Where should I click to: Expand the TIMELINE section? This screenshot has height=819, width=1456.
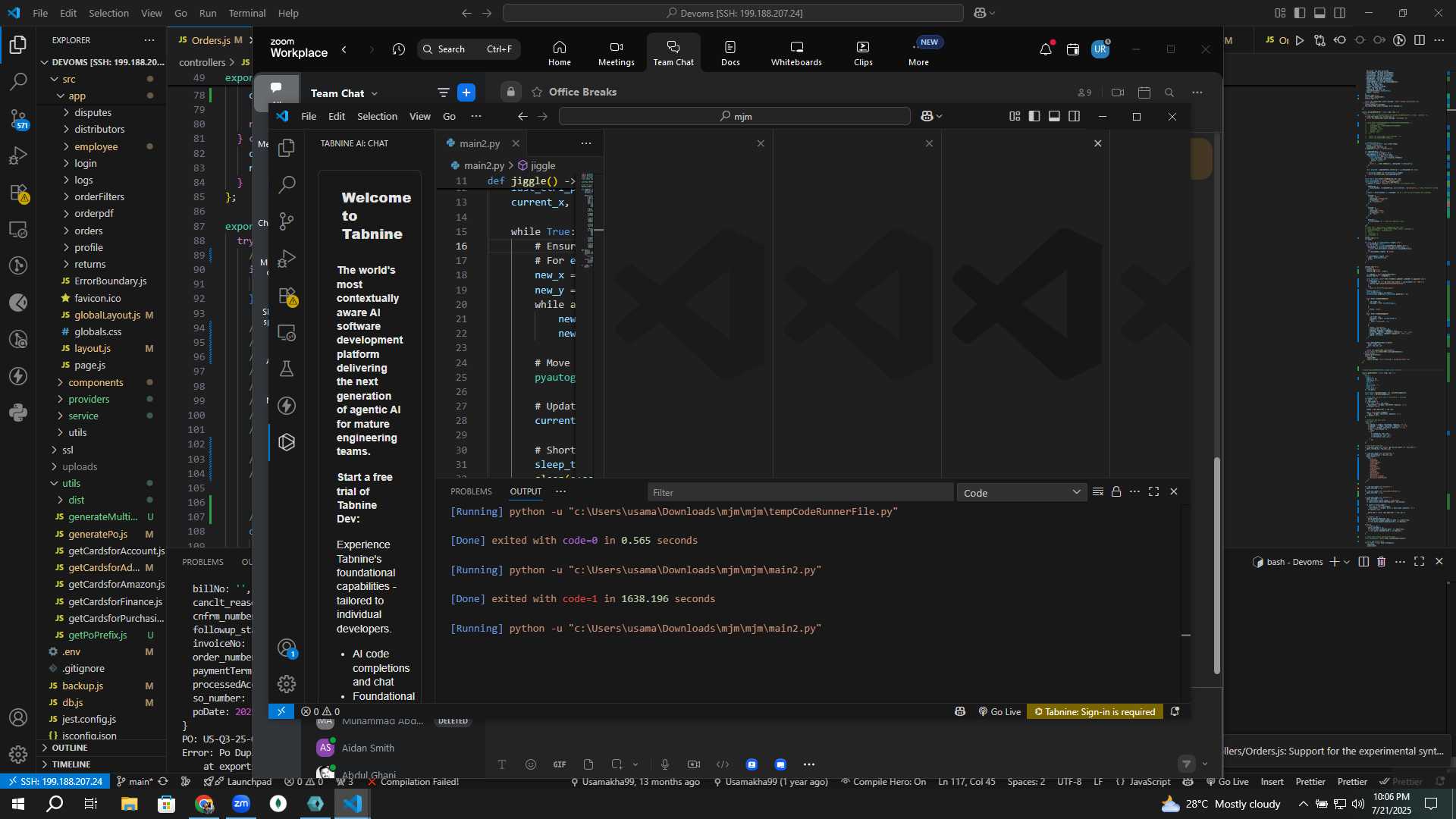71,764
